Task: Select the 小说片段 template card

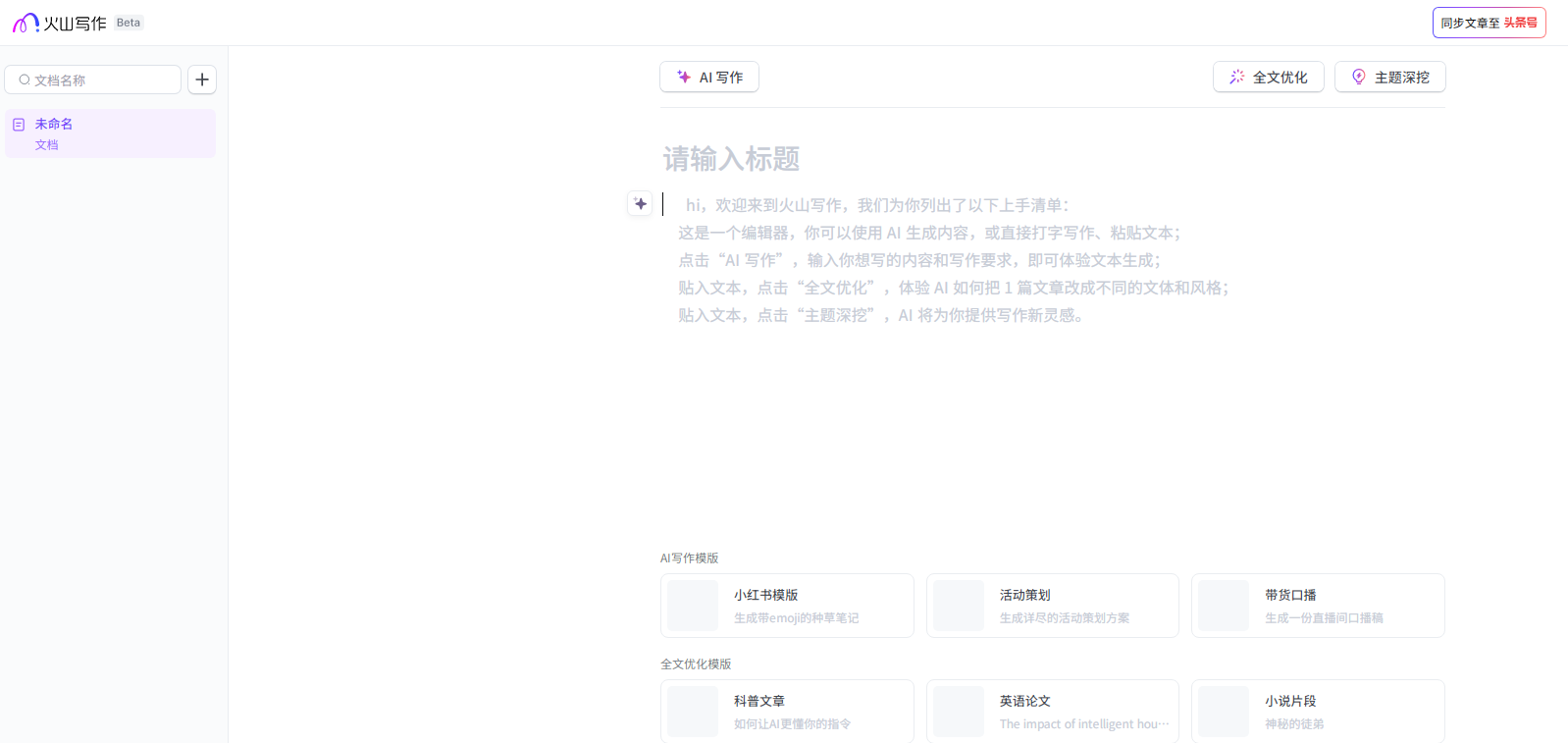Action: click(1317, 712)
